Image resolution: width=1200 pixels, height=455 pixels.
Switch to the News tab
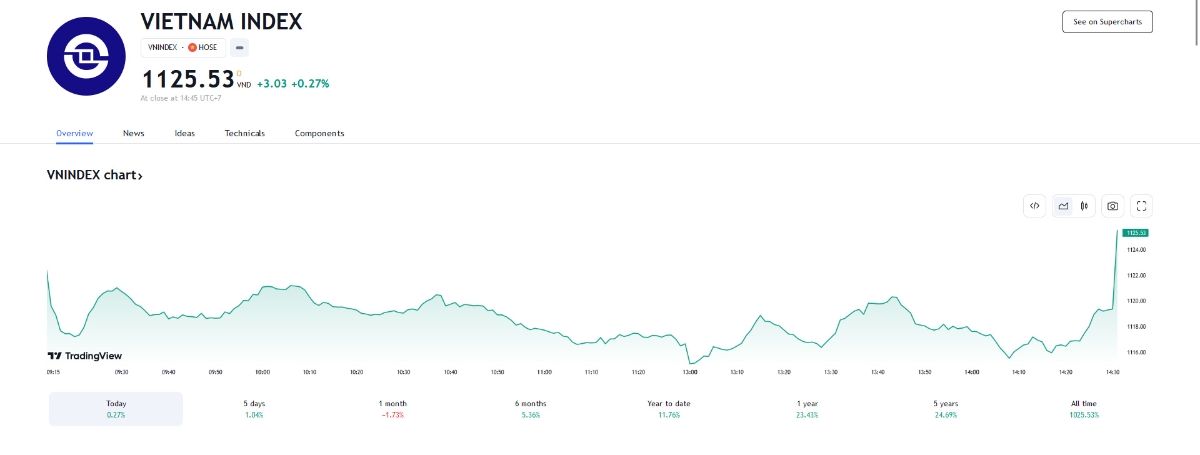134,133
